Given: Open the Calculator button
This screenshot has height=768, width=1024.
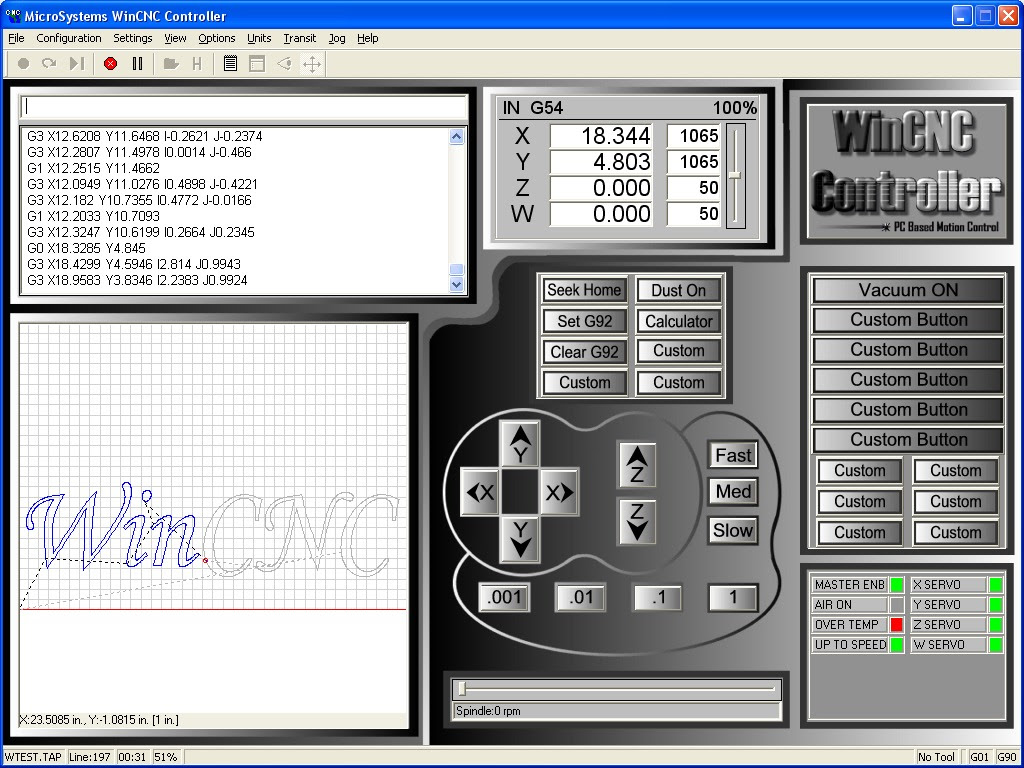Looking at the screenshot, I should pyautogui.click(x=678, y=321).
